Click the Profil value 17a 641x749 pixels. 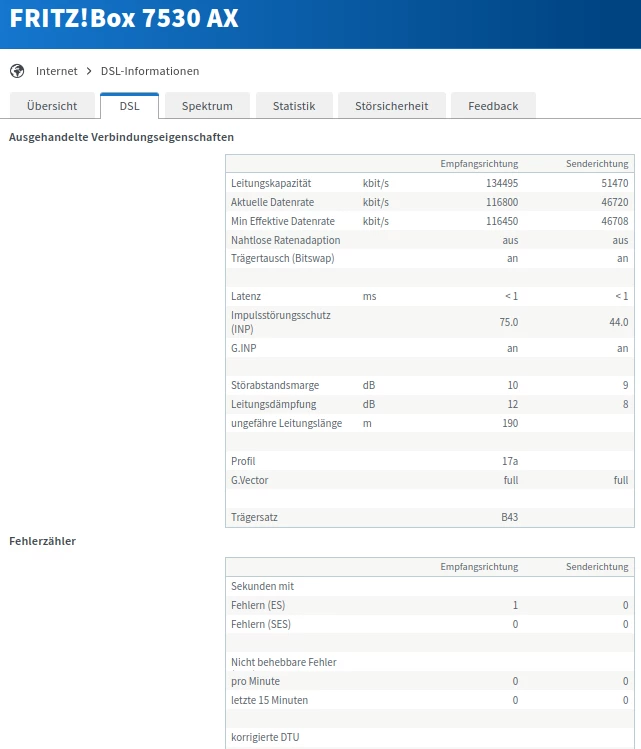click(510, 461)
